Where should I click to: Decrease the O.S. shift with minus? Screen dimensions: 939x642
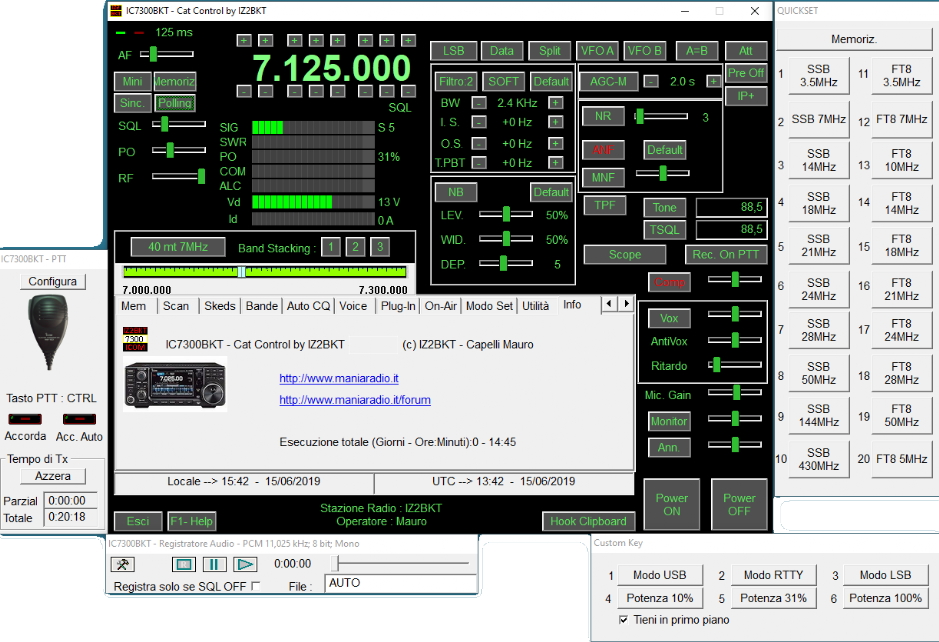478,144
